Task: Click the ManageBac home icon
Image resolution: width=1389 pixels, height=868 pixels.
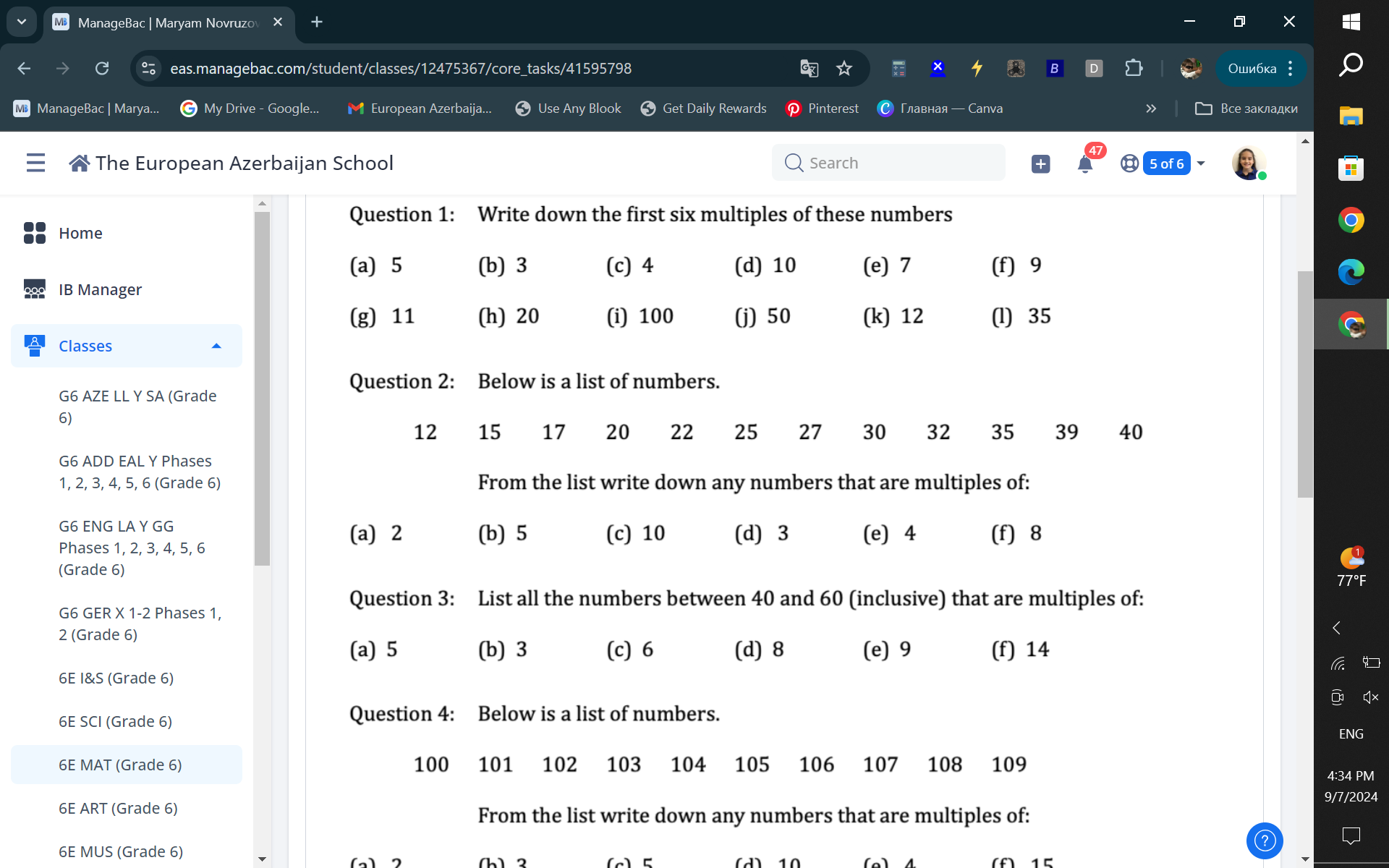Action: 80,162
